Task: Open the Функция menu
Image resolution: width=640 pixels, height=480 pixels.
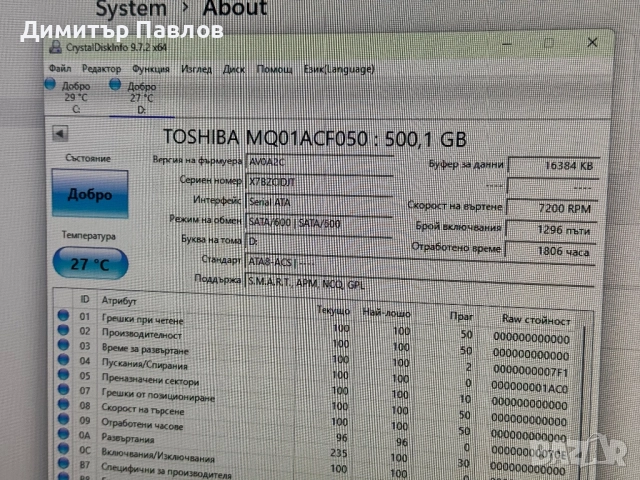Action: (x=151, y=69)
